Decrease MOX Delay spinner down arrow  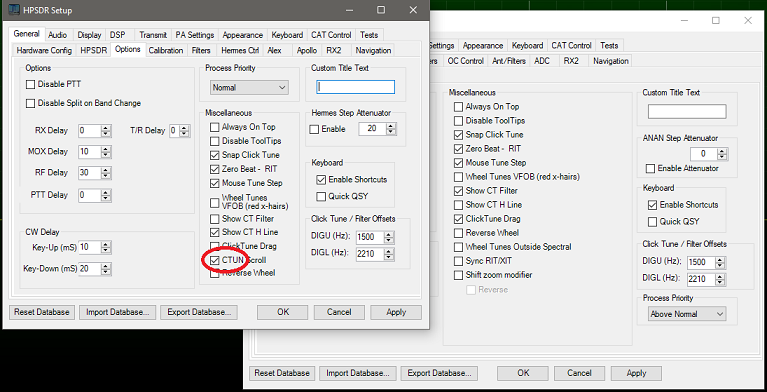coord(106,155)
